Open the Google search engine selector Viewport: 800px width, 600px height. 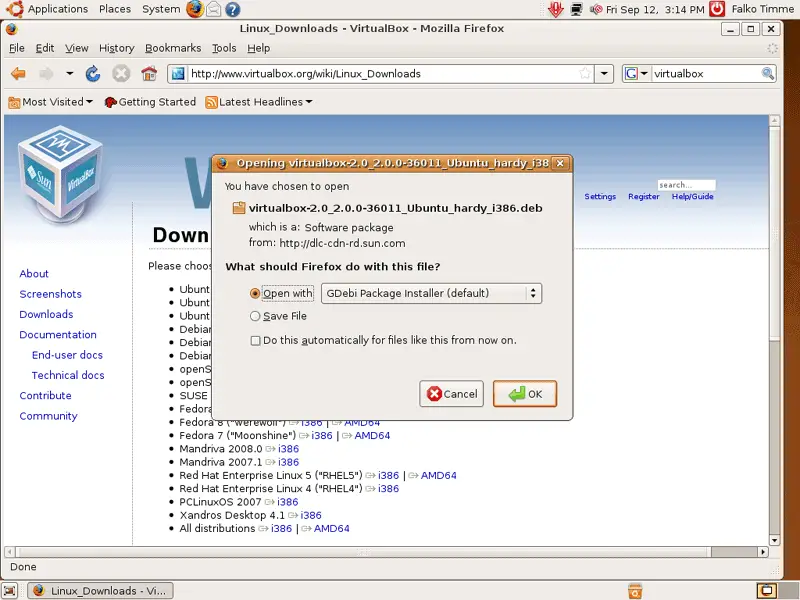pyautogui.click(x=636, y=73)
